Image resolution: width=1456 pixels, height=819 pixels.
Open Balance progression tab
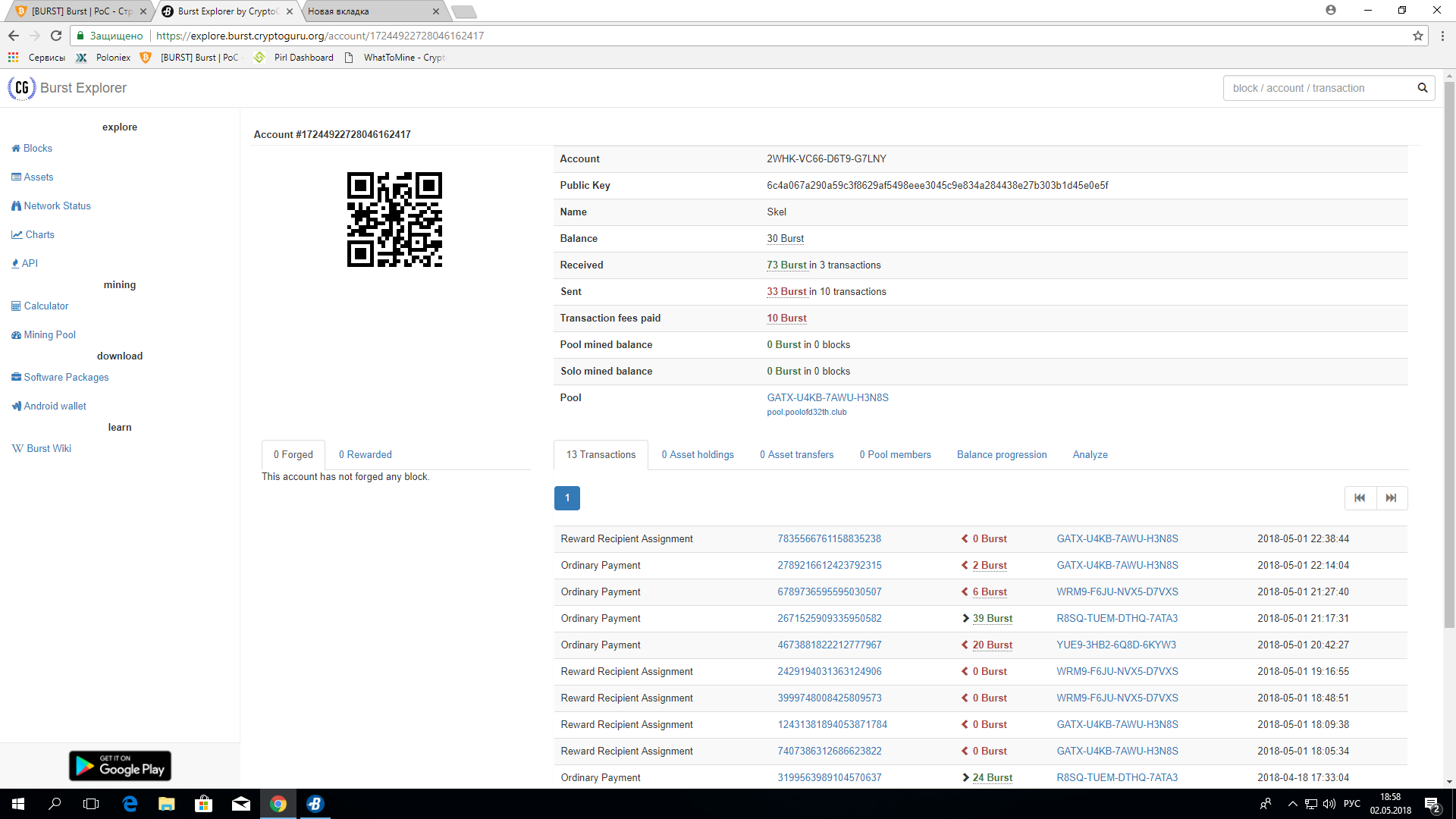click(1002, 455)
